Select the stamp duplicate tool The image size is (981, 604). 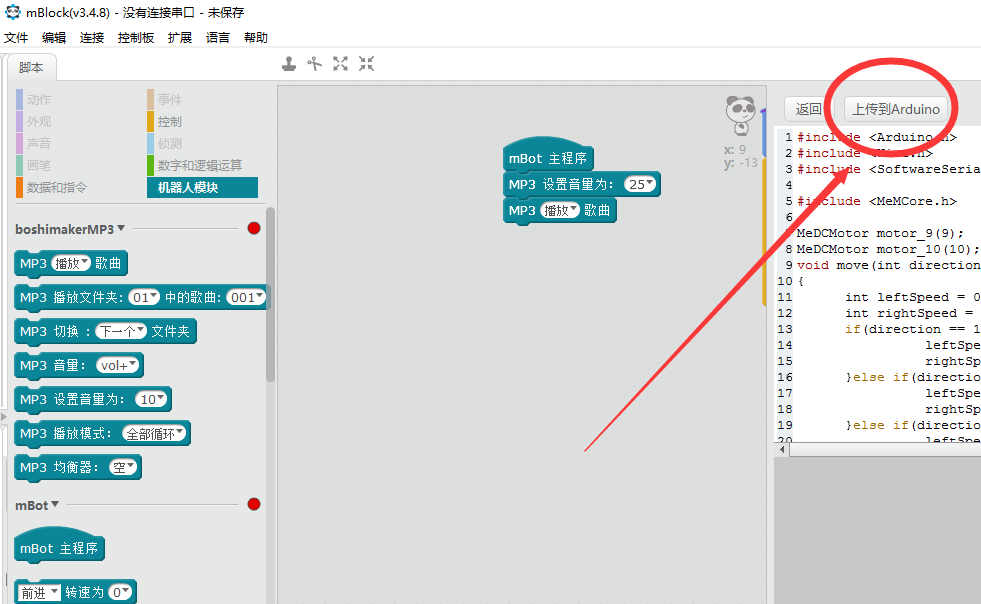click(x=288, y=64)
